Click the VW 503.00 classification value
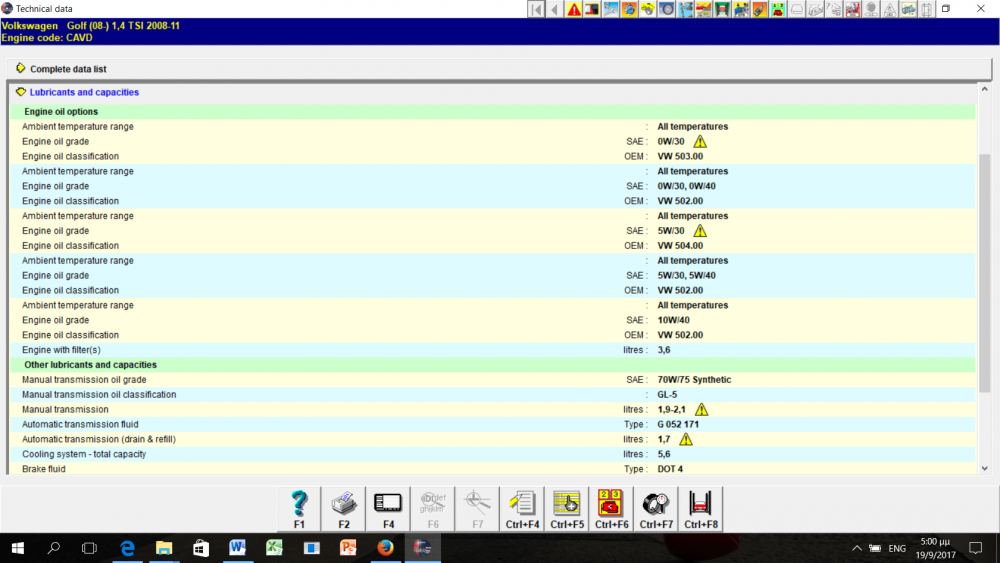The image size is (1000, 563). coord(680,156)
